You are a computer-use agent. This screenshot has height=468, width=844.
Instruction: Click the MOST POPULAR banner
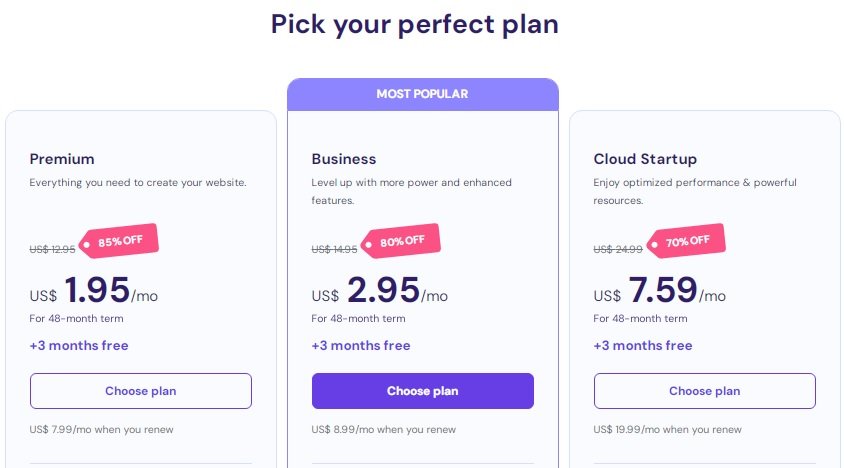423,94
